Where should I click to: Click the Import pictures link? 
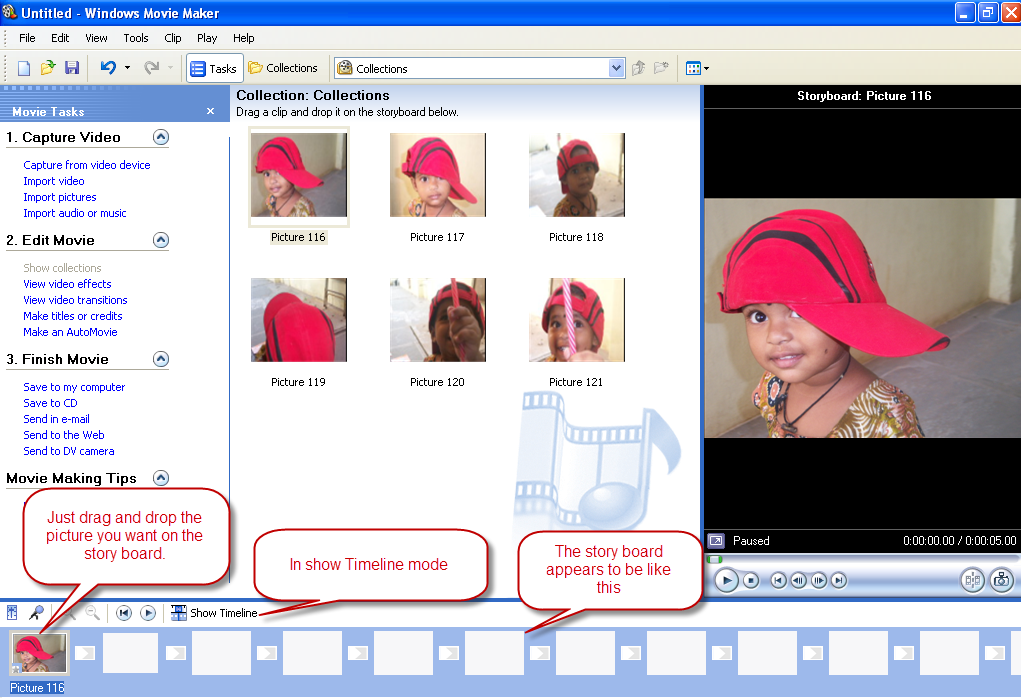[62, 197]
